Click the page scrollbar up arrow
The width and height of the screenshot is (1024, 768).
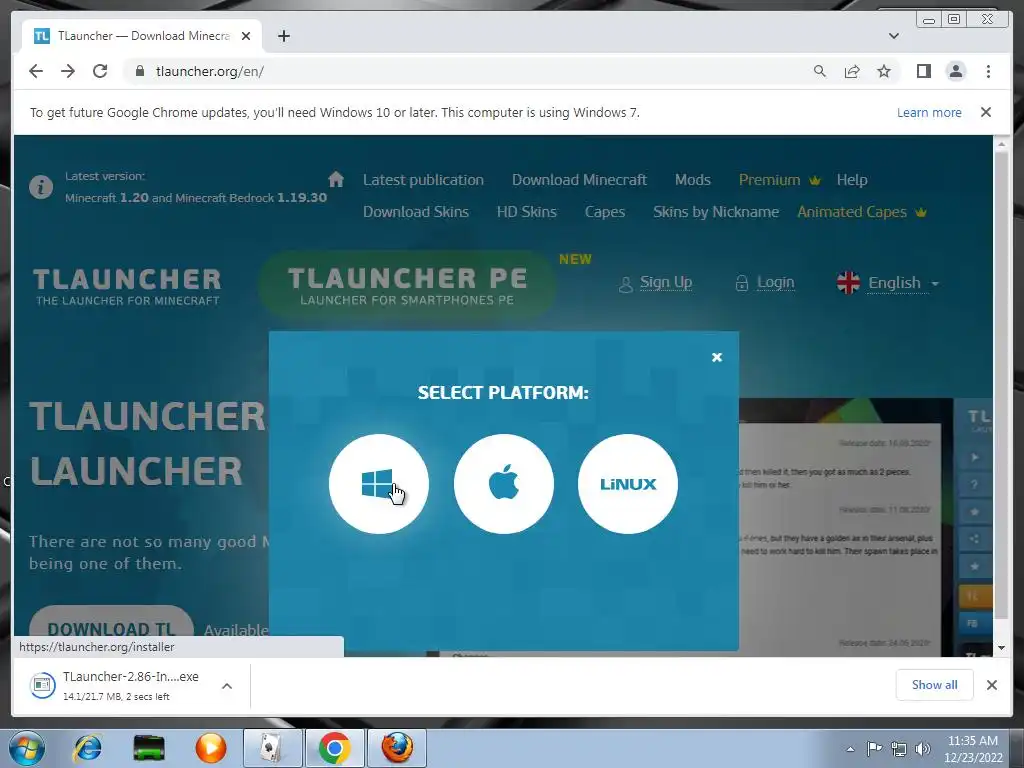point(1001,143)
